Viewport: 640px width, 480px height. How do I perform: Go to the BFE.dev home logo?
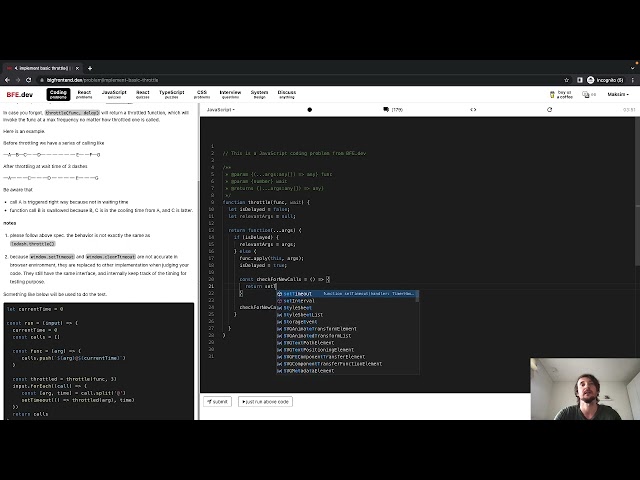point(20,94)
